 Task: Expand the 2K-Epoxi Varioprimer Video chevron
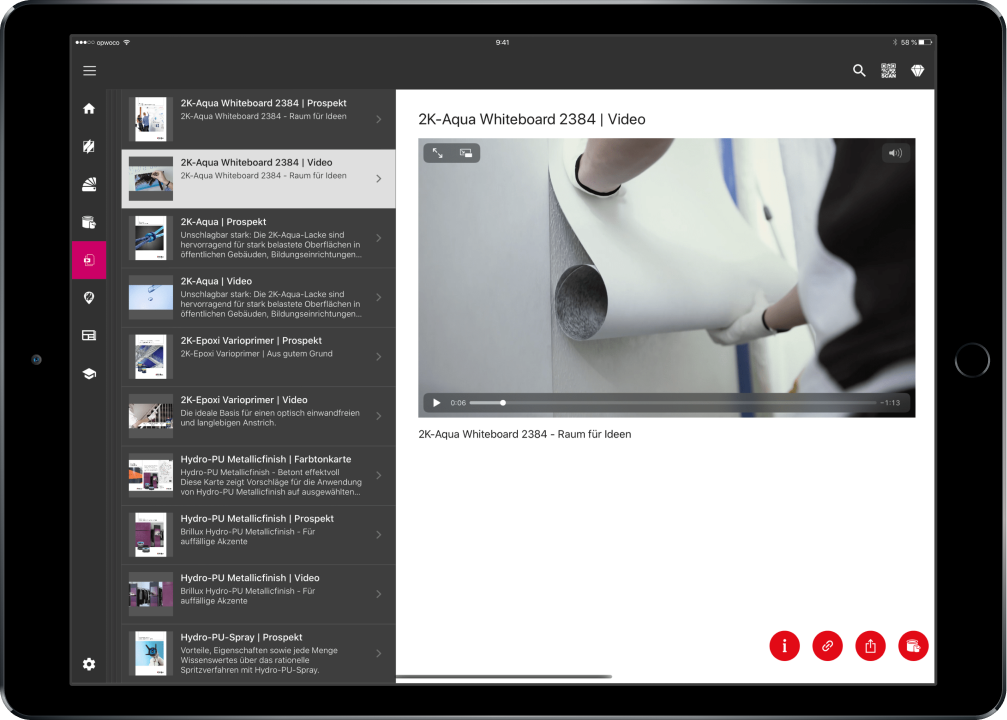[379, 416]
